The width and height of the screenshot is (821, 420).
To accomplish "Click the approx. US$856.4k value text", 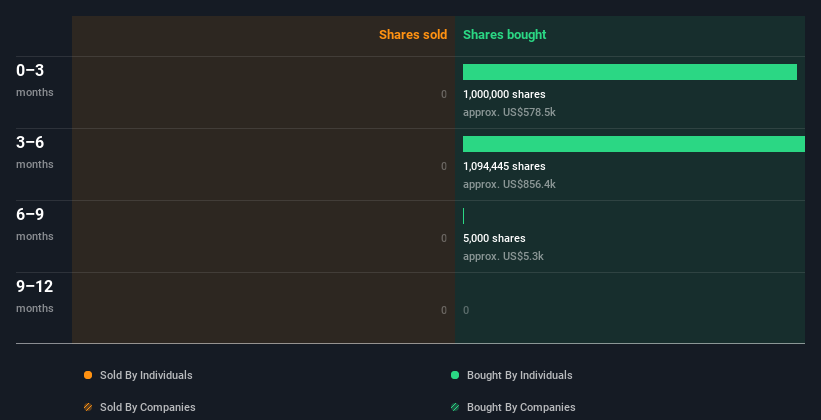I will pos(509,184).
